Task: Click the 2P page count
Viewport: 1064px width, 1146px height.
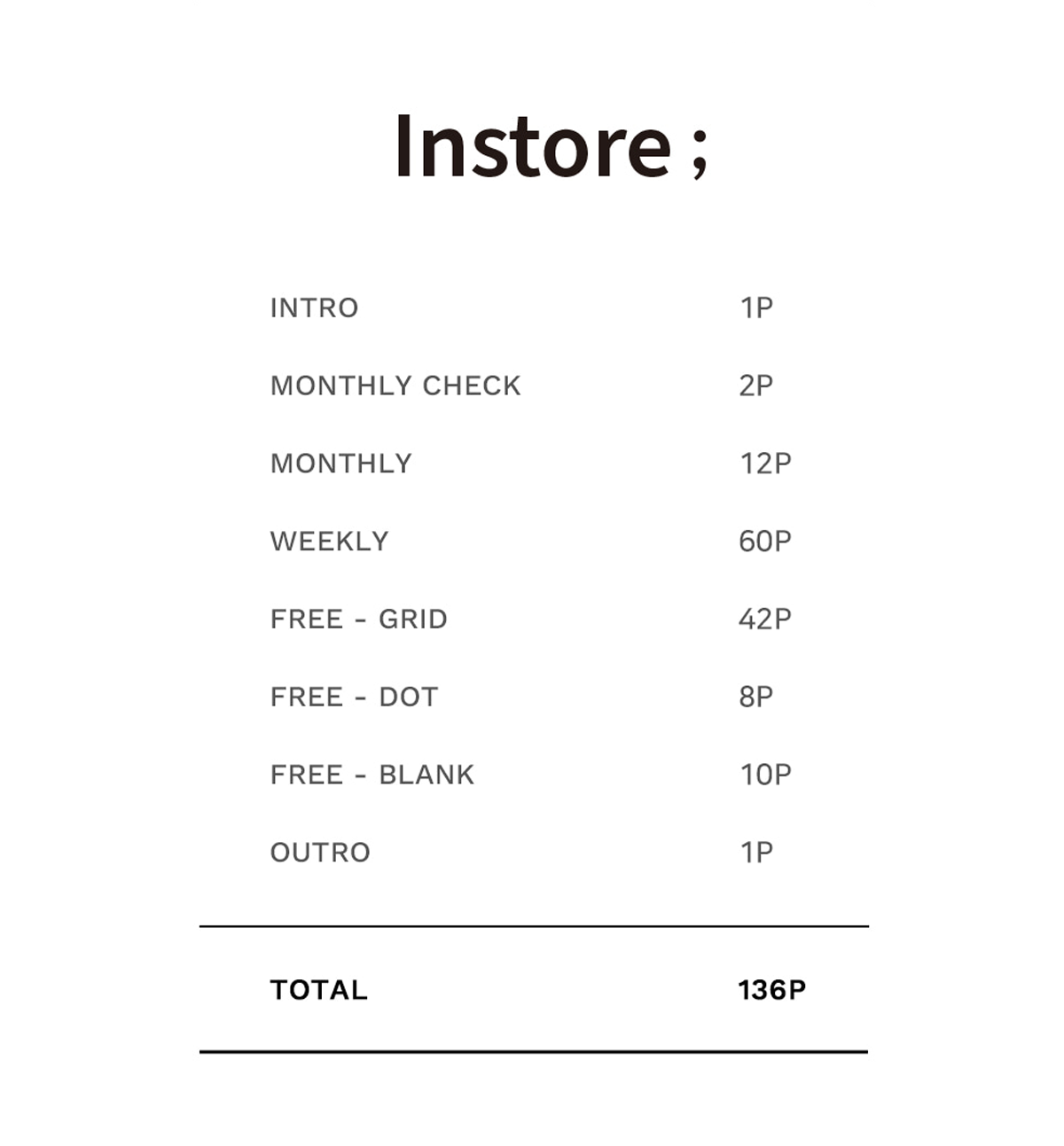Action: (x=755, y=386)
